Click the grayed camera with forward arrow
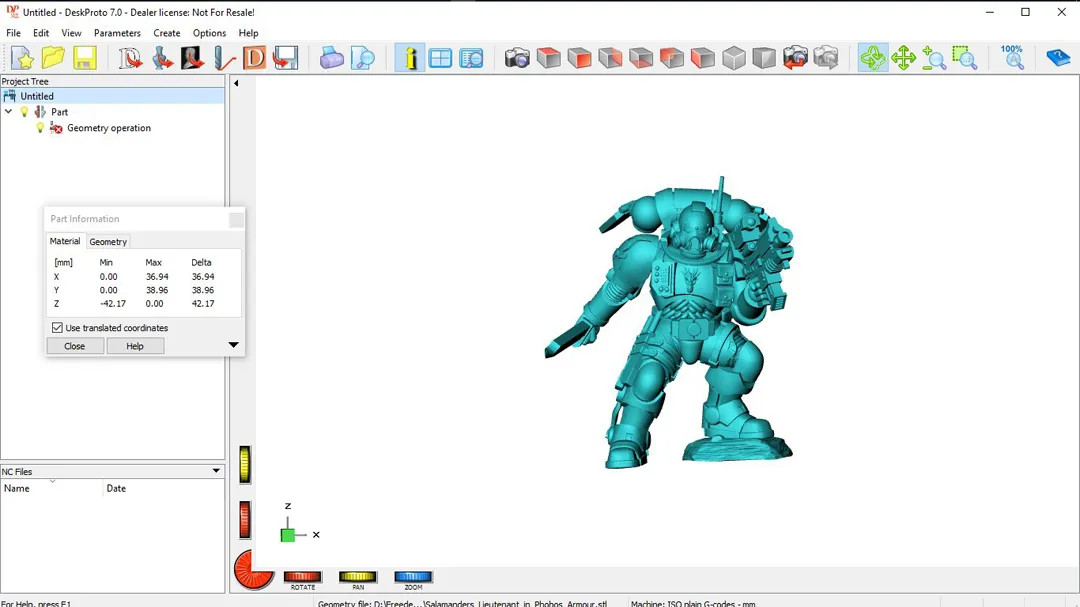 826,58
